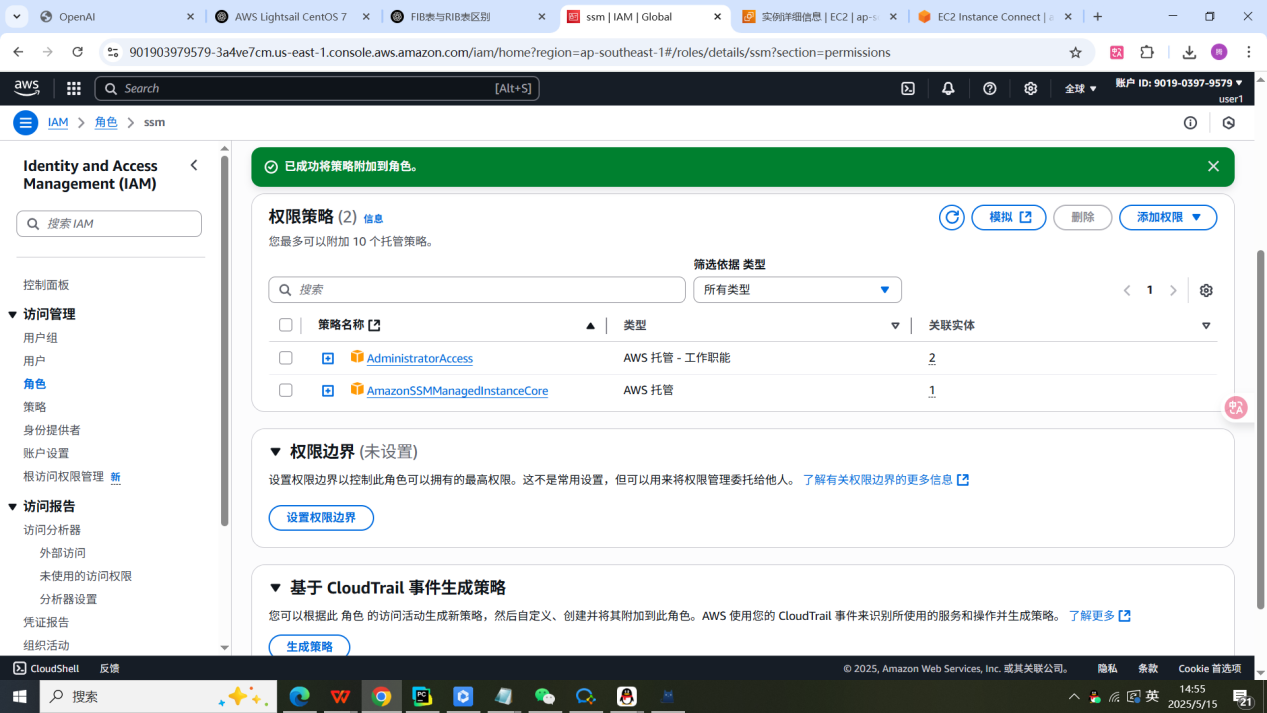The height and width of the screenshot is (713, 1267).
Task: Open table preferences gear icon
Action: [x=1206, y=290]
